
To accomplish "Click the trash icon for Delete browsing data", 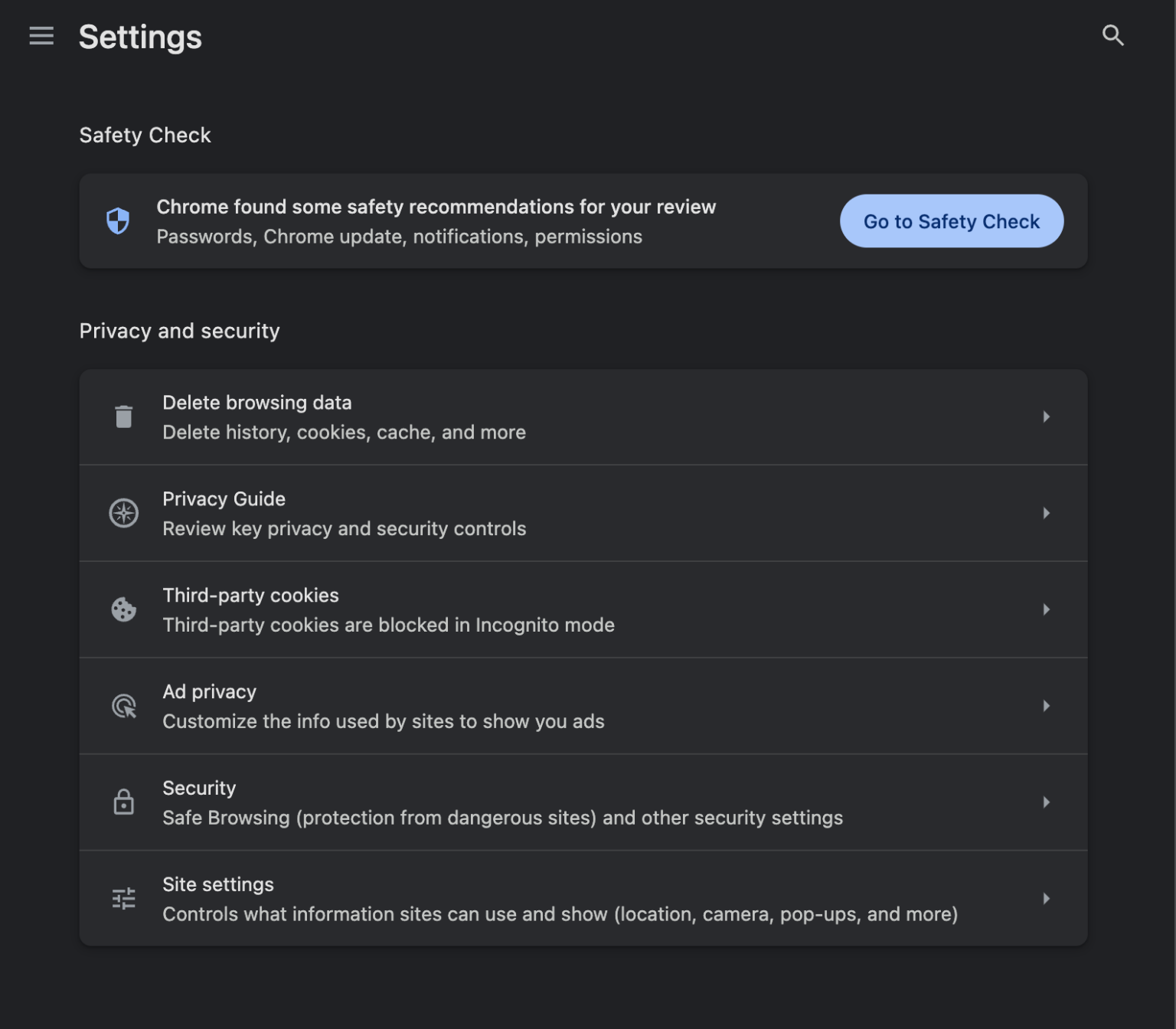I will [123, 416].
